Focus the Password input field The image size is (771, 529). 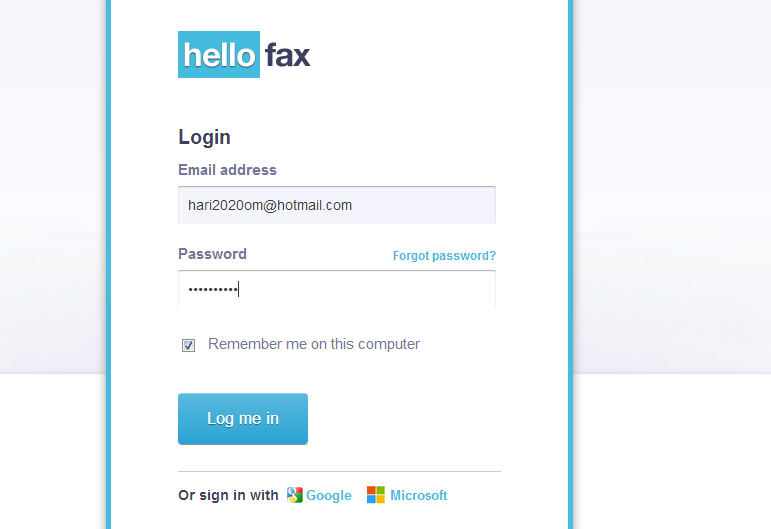(x=337, y=289)
